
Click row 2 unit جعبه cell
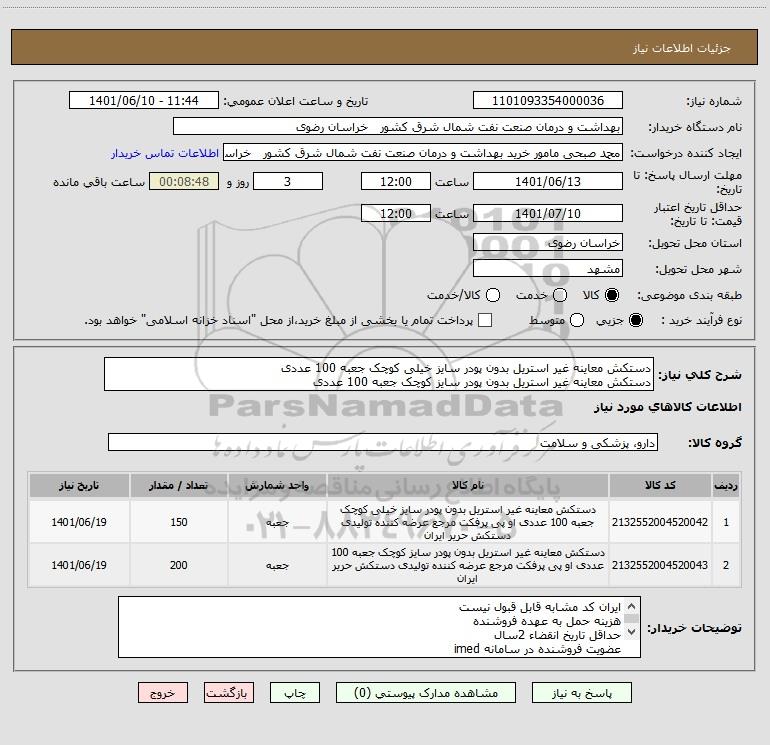[277, 565]
